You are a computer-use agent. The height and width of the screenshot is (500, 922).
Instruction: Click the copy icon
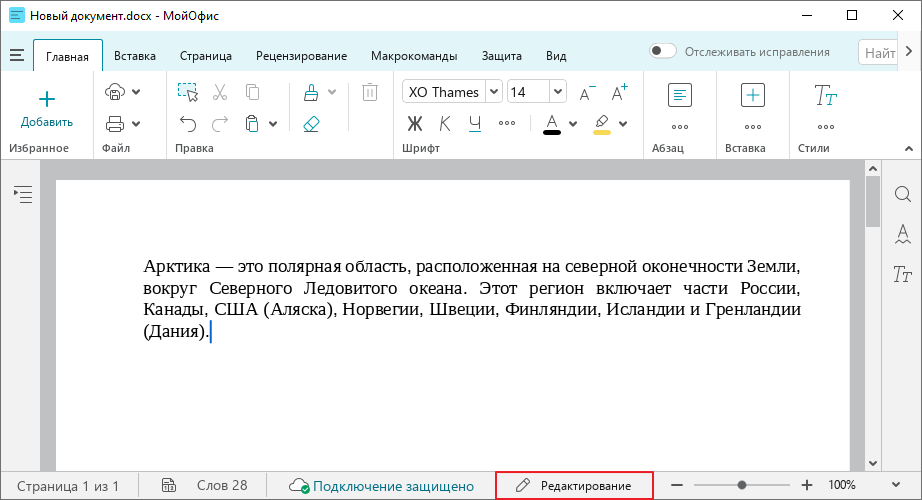click(252, 92)
